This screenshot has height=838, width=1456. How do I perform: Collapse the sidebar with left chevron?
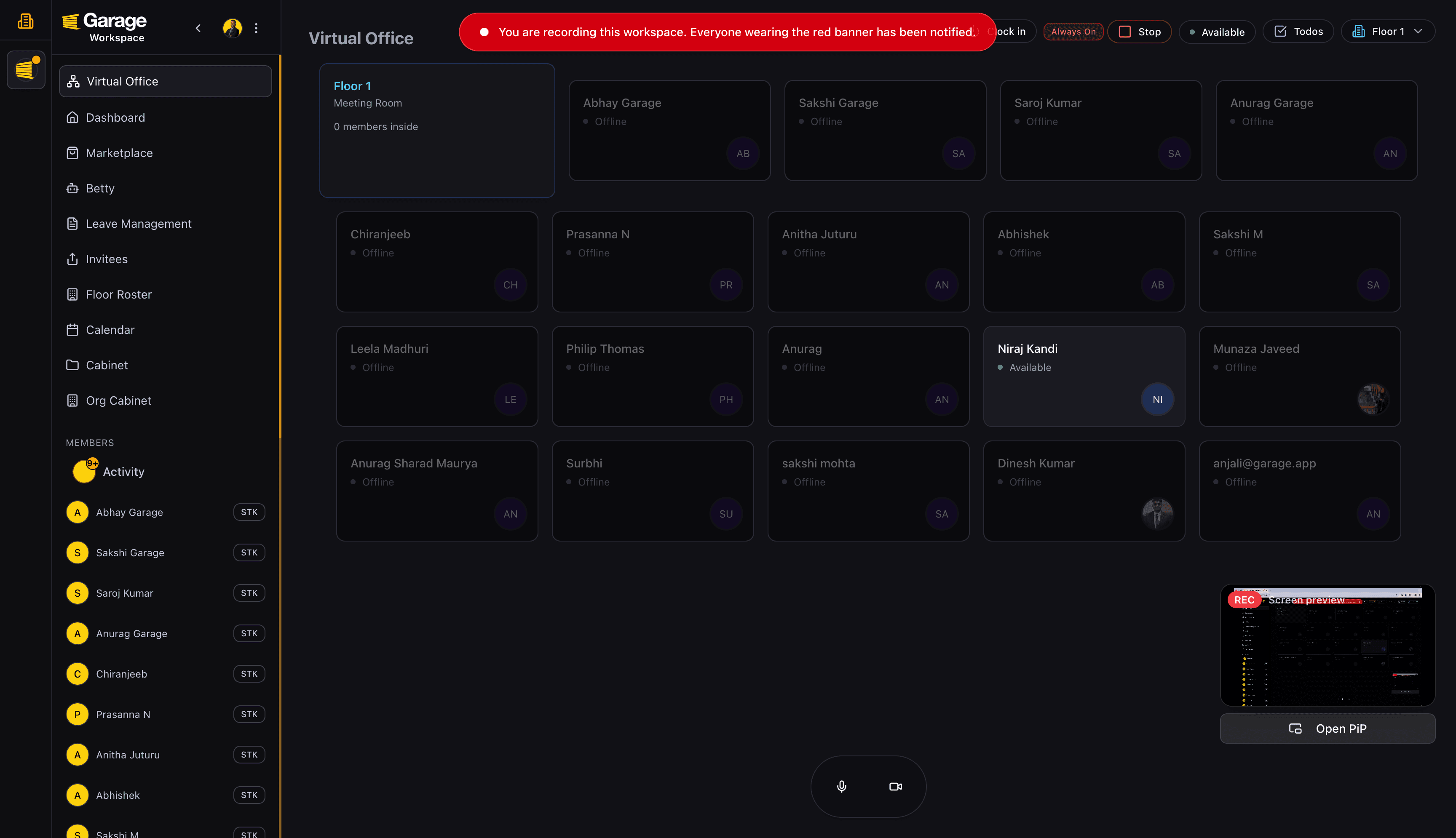point(198,28)
